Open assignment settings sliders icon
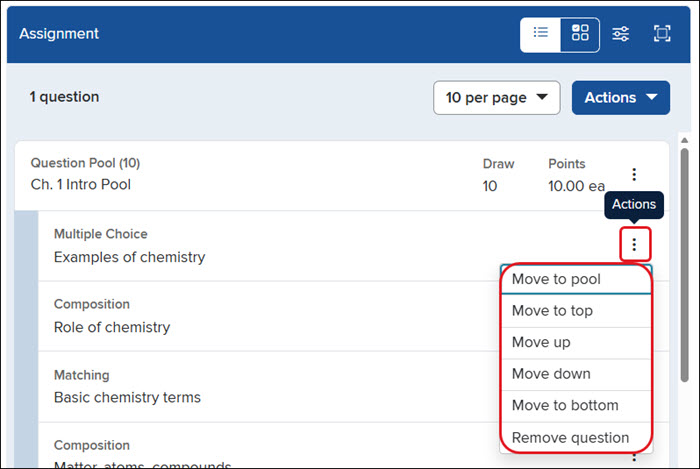This screenshot has width=700, height=469. 621,34
